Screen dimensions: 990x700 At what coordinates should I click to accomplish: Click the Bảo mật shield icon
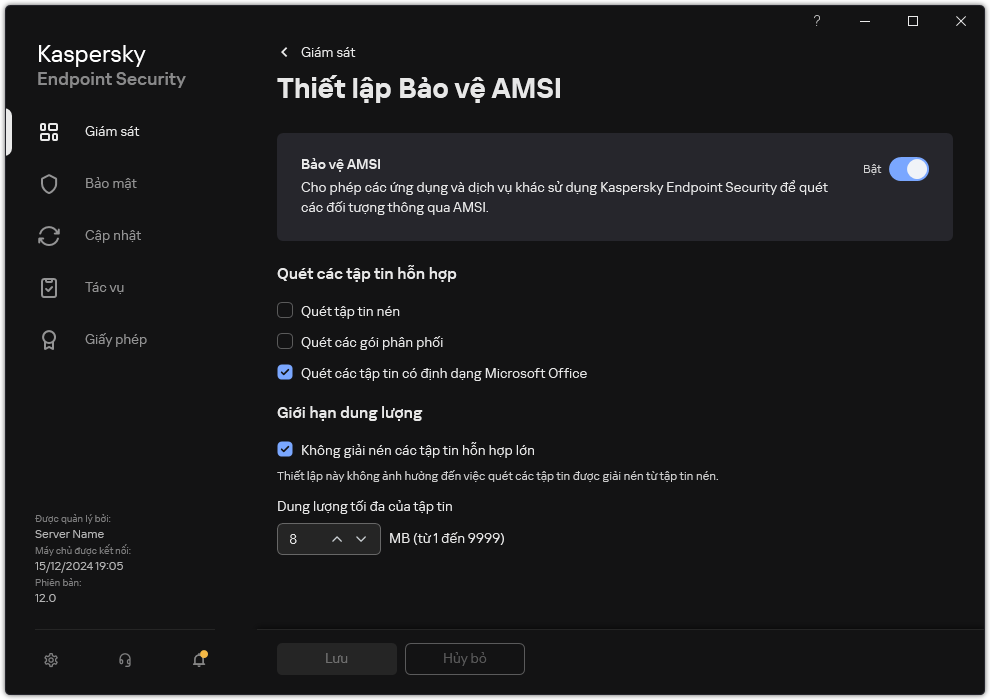point(49,184)
